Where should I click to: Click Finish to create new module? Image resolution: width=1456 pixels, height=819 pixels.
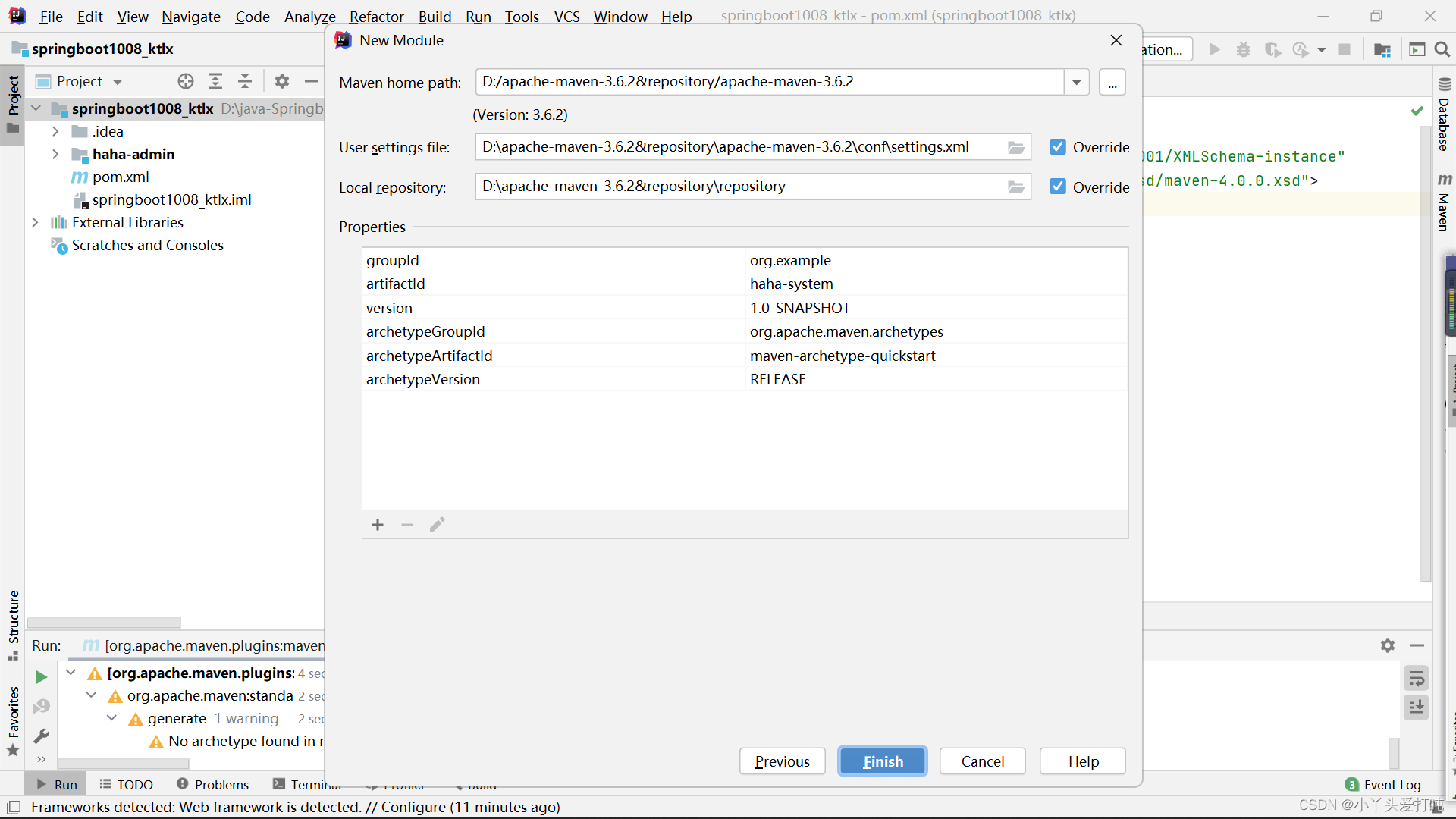pos(883,761)
